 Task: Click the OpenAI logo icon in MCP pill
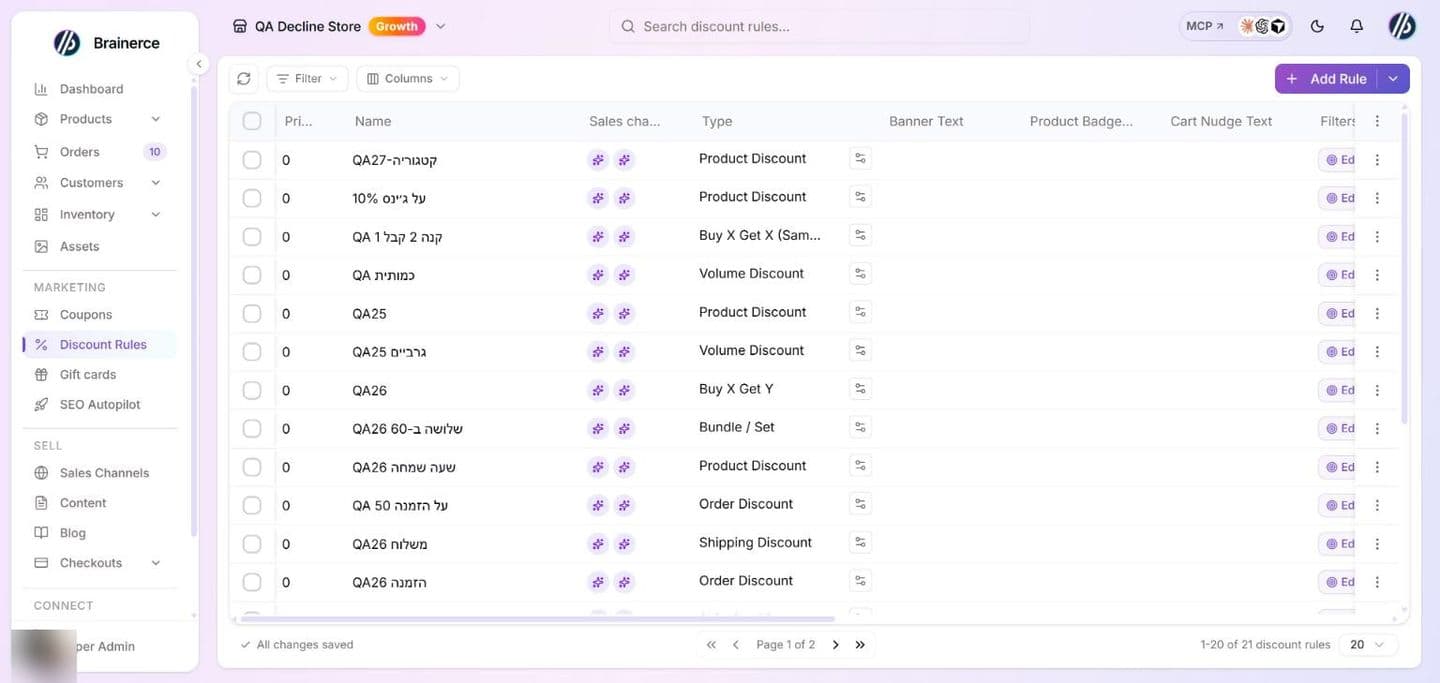[1262, 27]
